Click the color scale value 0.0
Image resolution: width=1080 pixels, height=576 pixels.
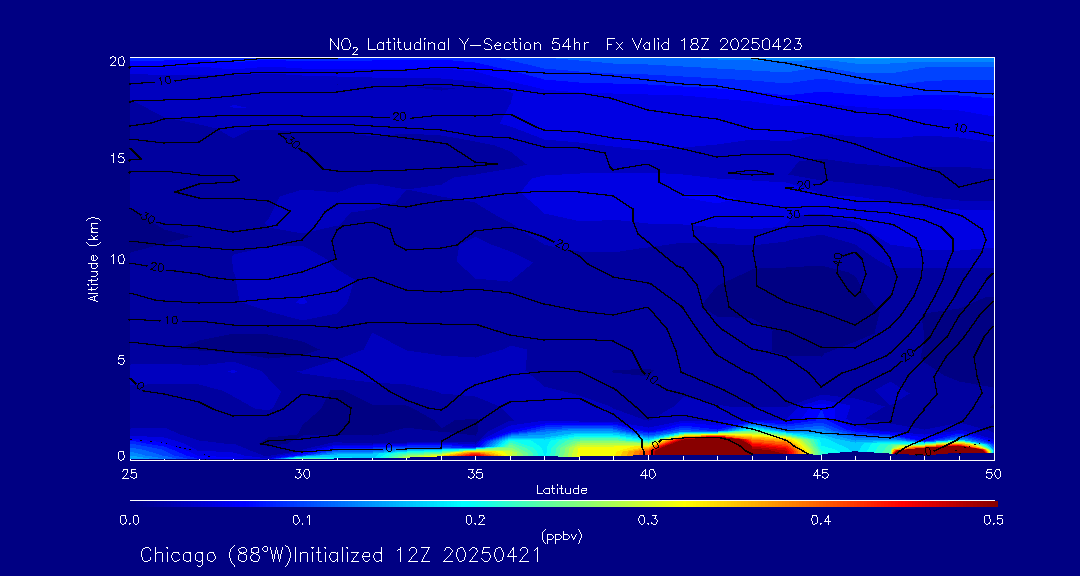129,520
